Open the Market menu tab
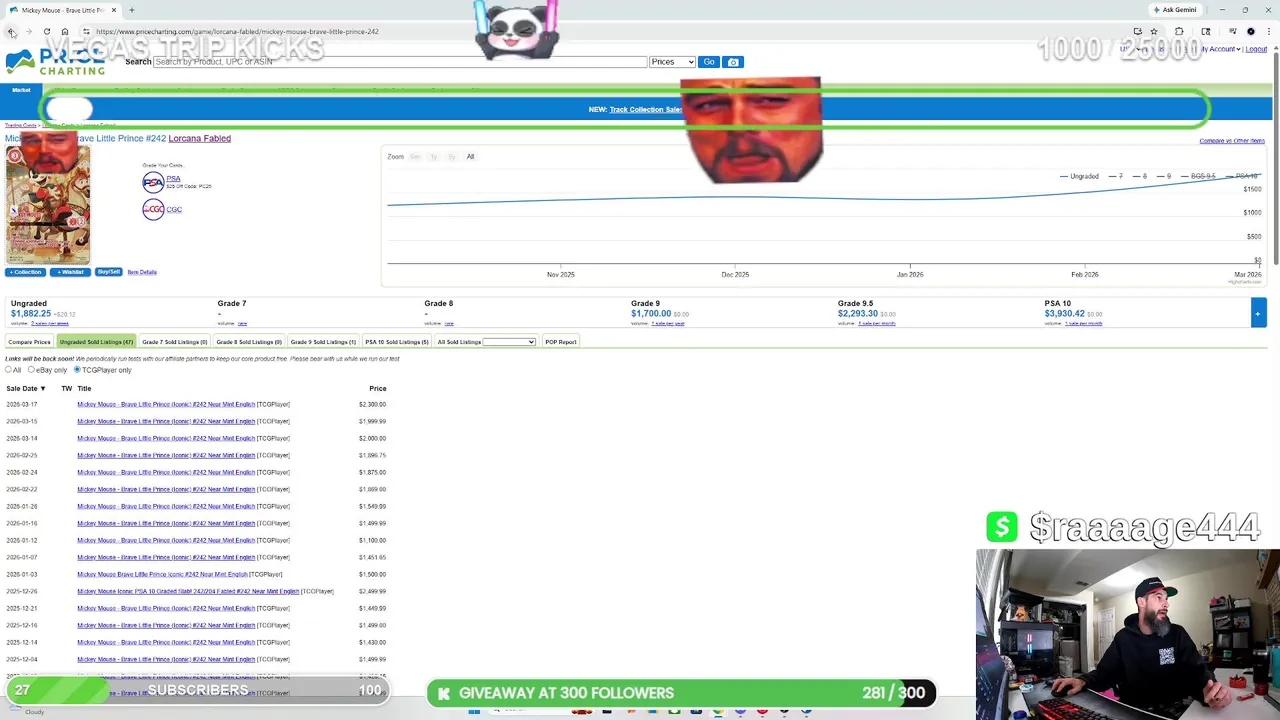This screenshot has width=1280, height=720. point(21,90)
